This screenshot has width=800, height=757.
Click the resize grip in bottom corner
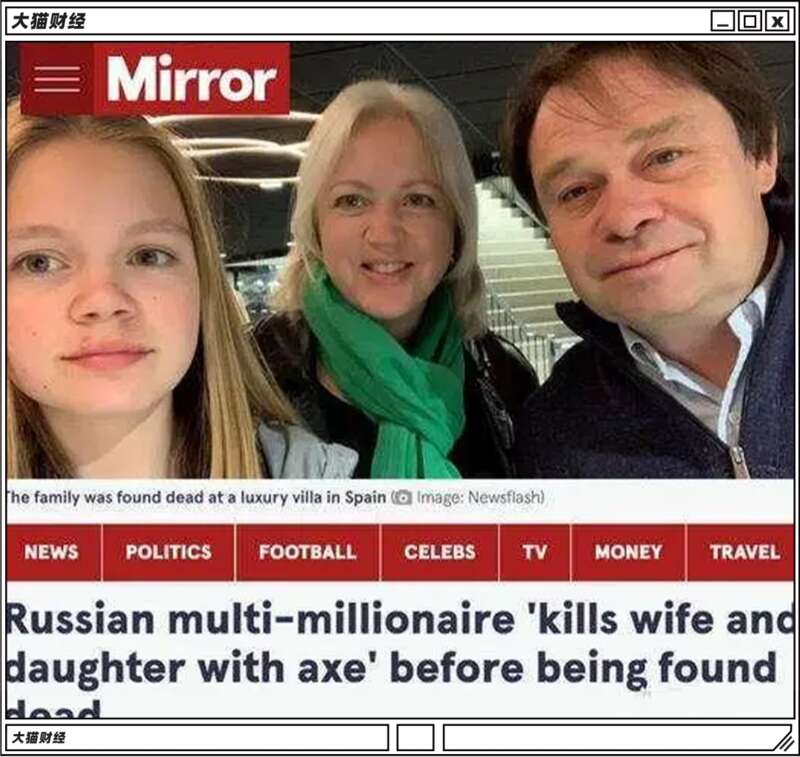pyautogui.click(x=782, y=741)
